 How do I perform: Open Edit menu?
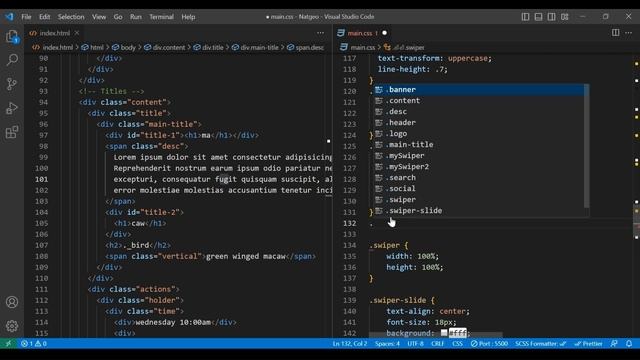pos(44,17)
